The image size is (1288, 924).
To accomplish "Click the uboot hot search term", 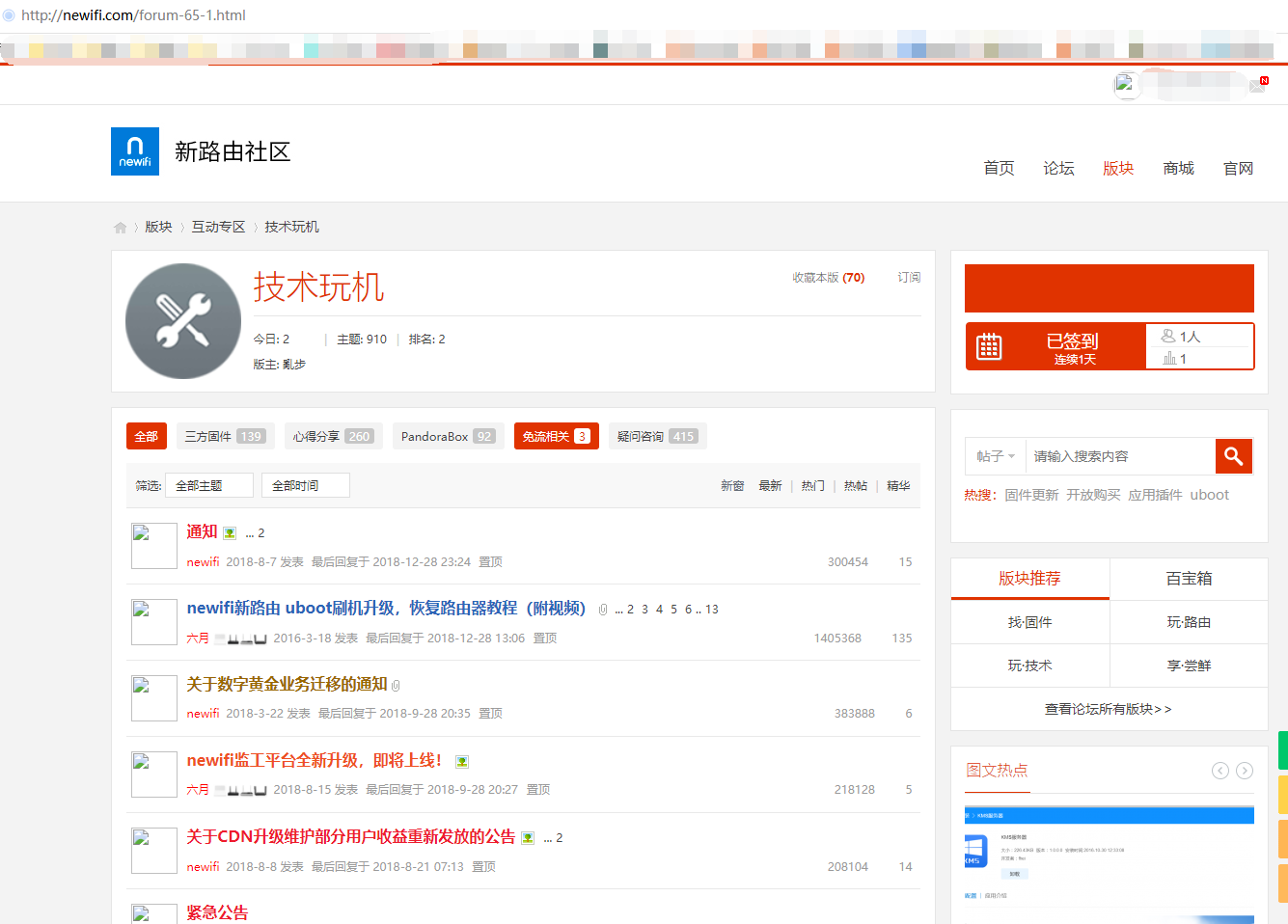I will point(1209,495).
